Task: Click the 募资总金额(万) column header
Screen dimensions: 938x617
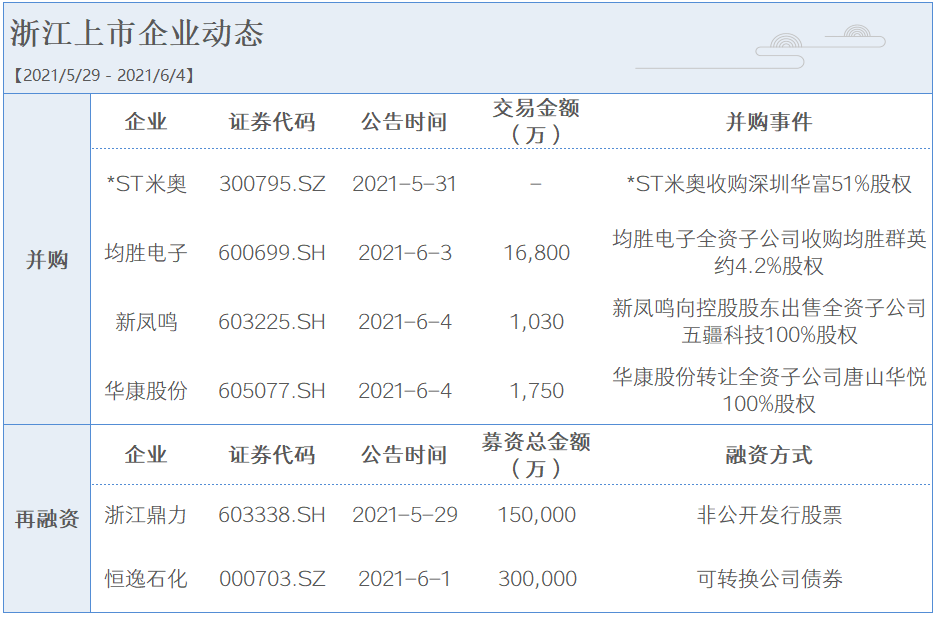Action: point(536,454)
